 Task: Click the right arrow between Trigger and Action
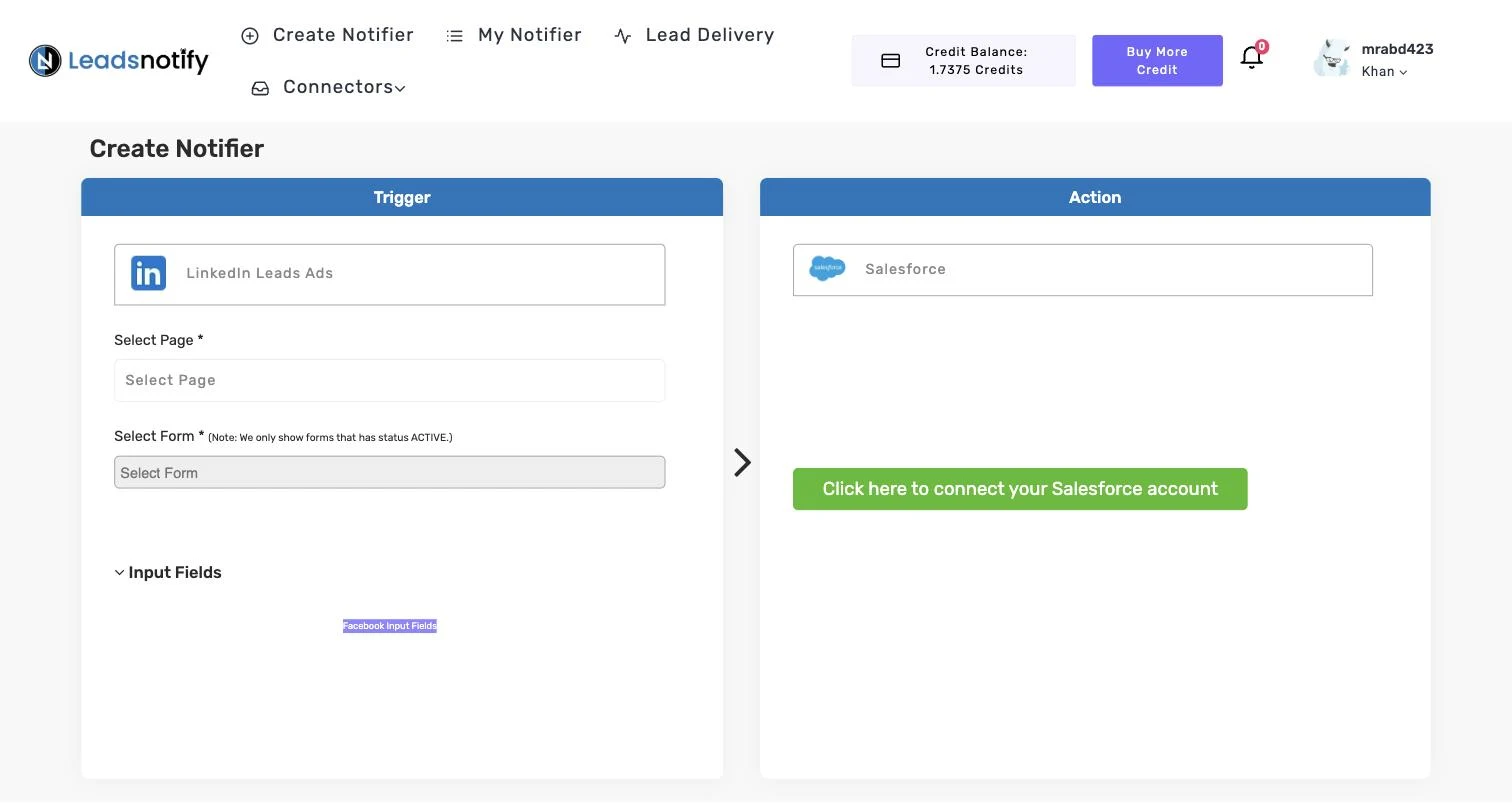(742, 462)
